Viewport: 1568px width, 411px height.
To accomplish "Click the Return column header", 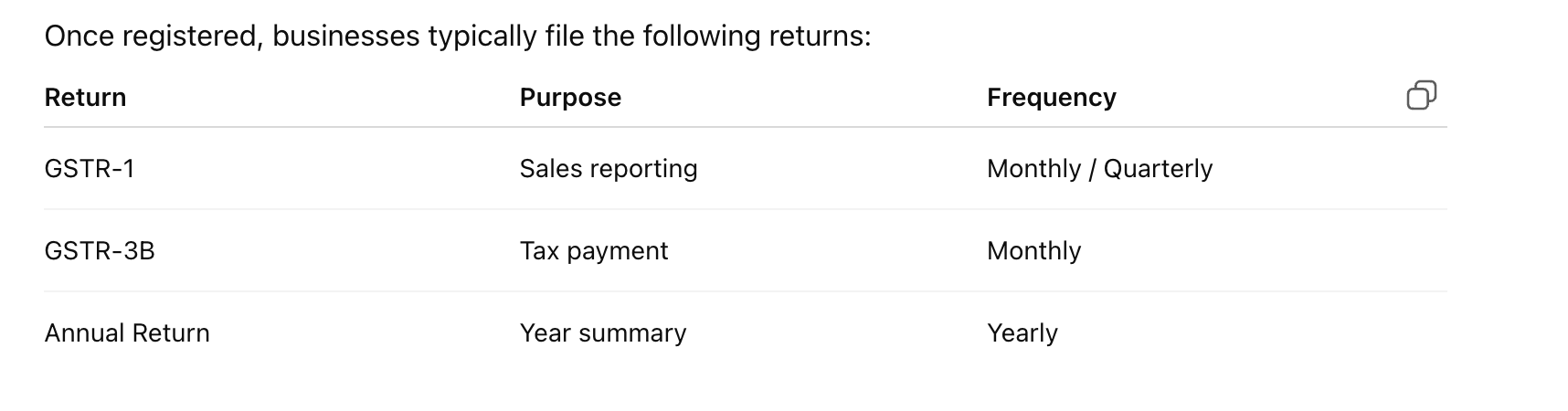I will point(85,98).
